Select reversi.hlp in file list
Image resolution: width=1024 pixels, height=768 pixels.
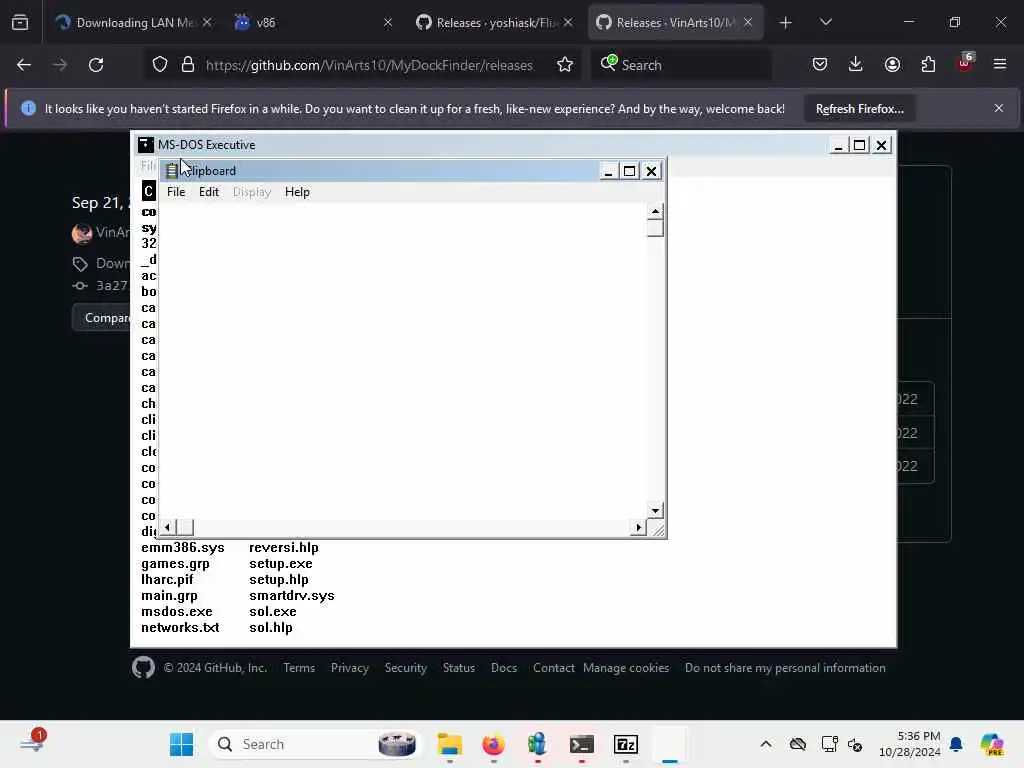click(x=283, y=548)
